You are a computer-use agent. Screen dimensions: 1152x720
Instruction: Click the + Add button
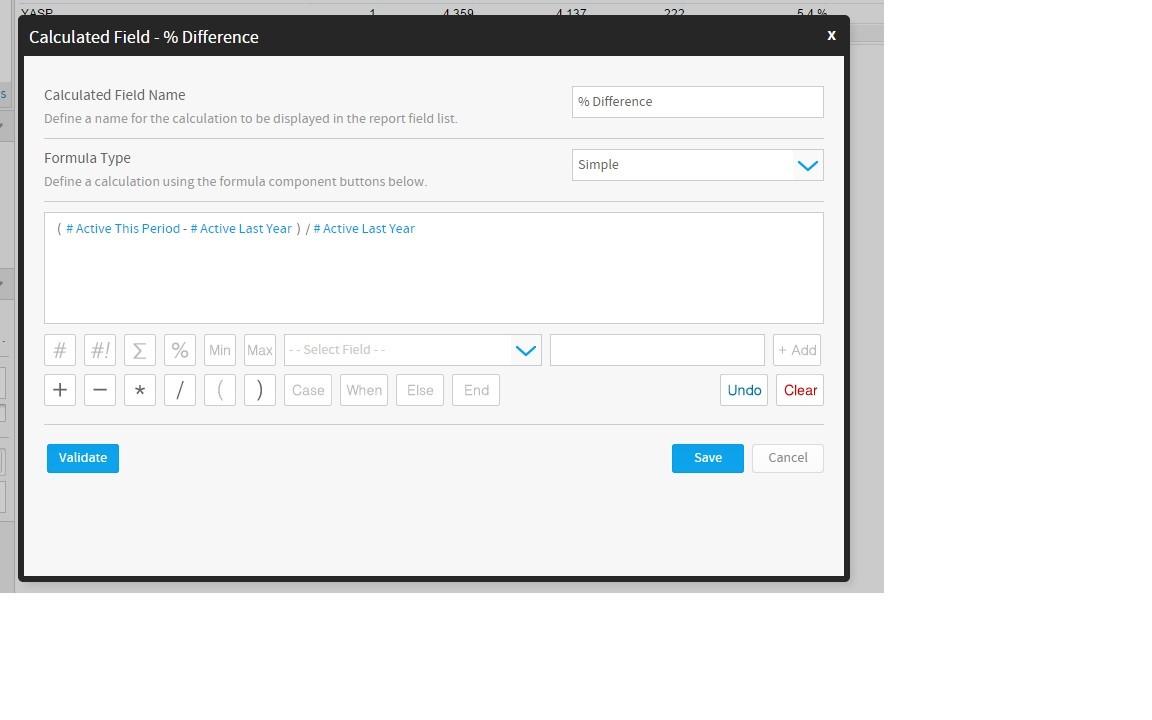coord(797,350)
